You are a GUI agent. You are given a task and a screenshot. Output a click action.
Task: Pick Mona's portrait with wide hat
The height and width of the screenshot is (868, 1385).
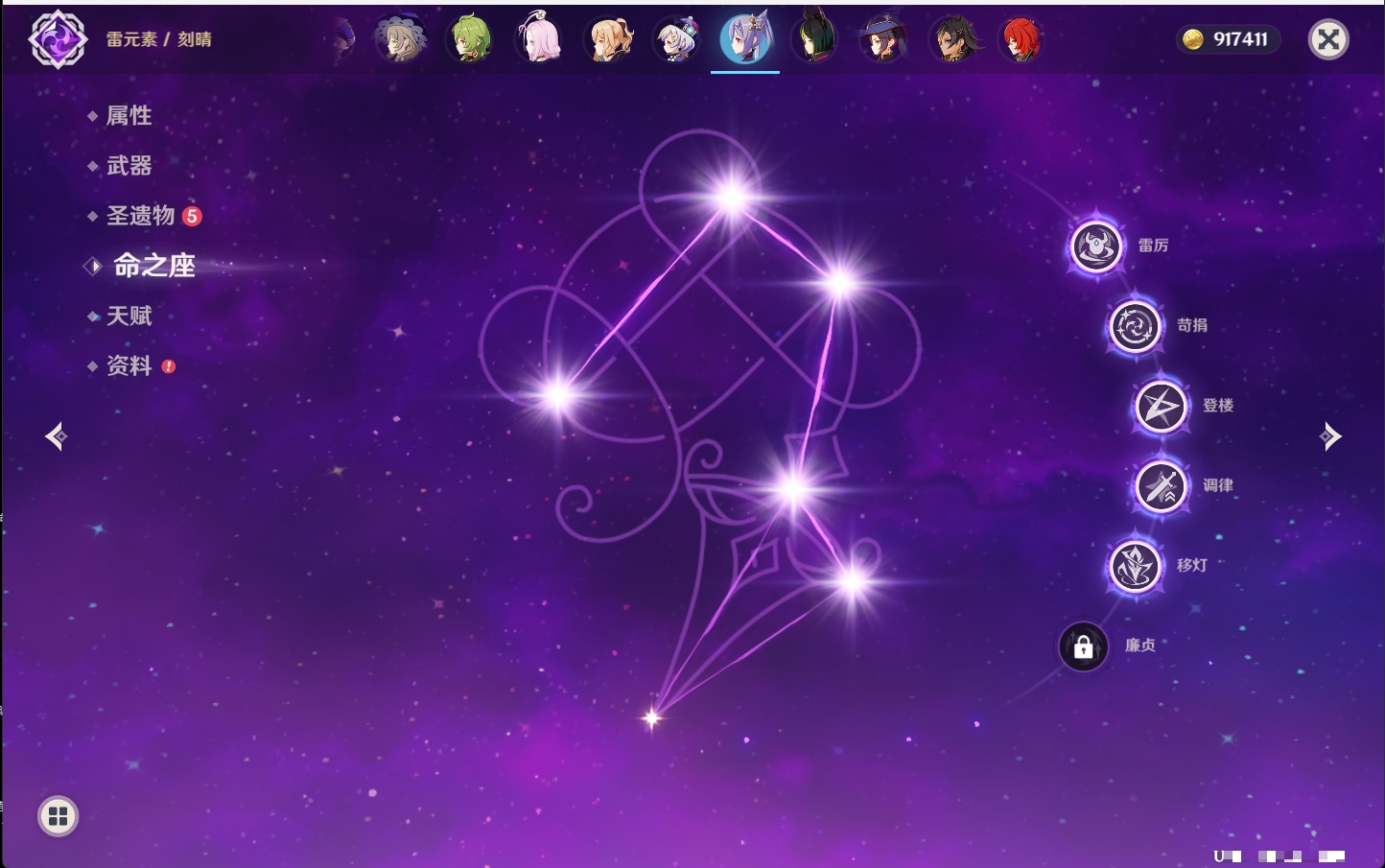click(x=883, y=40)
